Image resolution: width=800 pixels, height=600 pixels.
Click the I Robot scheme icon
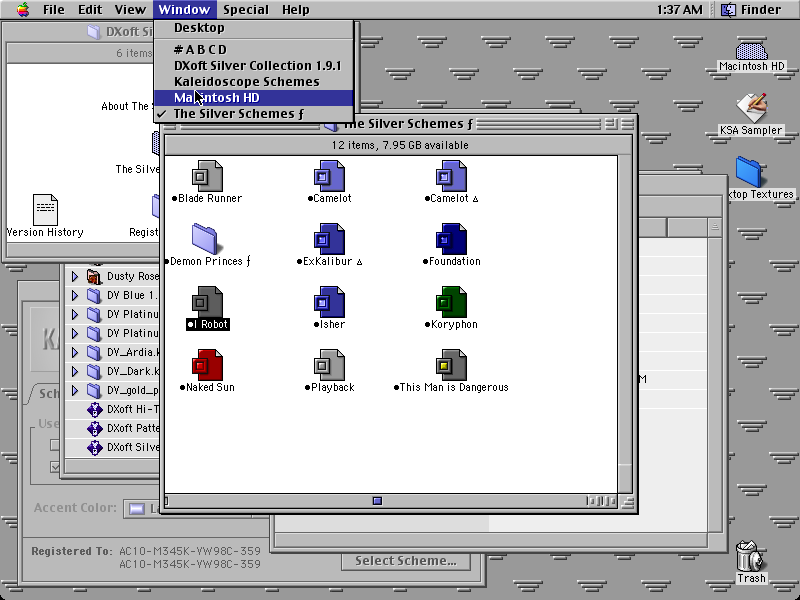(207, 302)
